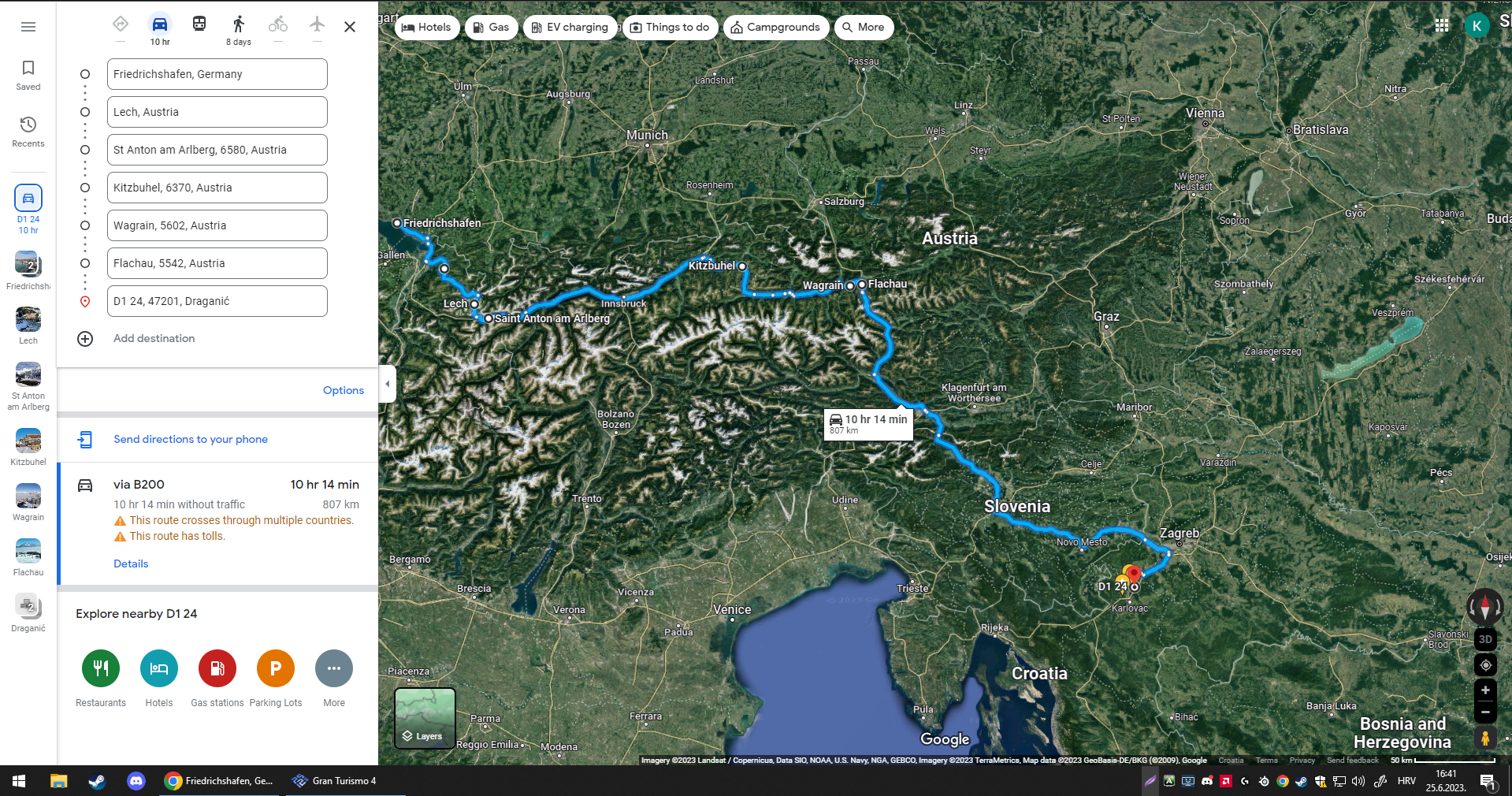1512x796 pixels.
Task: Select the transit travel mode
Action: click(199, 24)
